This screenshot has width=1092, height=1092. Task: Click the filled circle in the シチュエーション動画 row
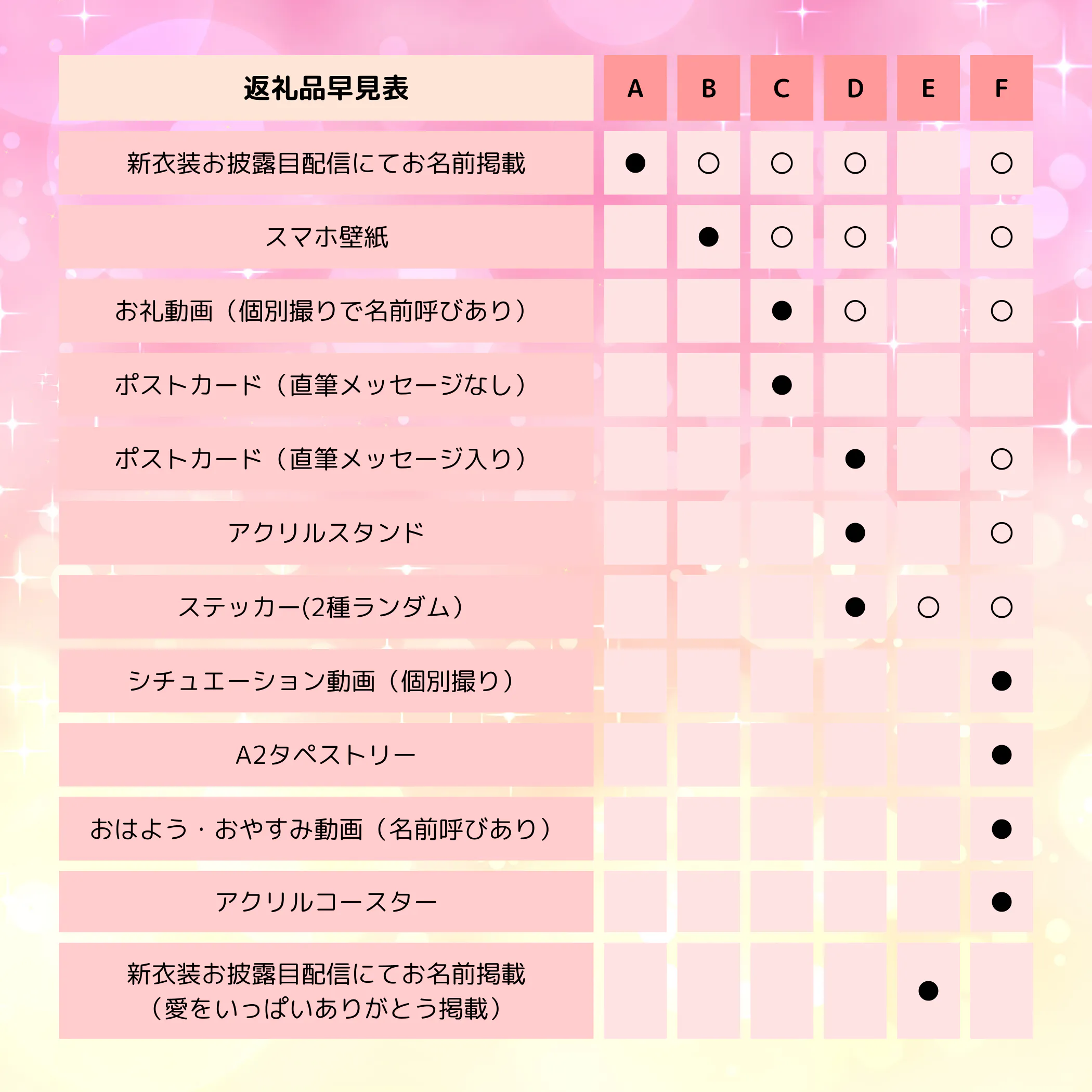[x=1002, y=681]
